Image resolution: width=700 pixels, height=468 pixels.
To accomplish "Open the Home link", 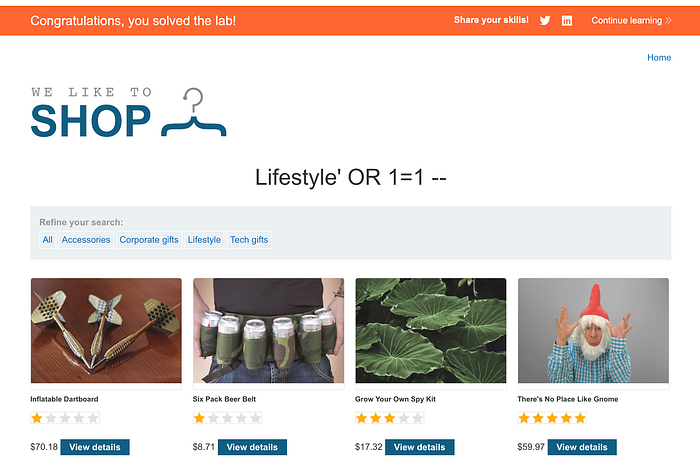I will (659, 58).
